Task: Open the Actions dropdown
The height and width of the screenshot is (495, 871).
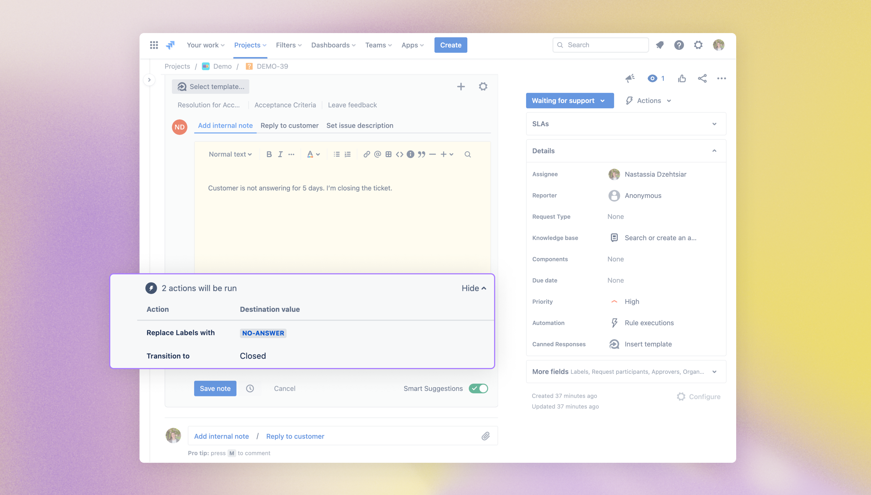Action: pyautogui.click(x=648, y=101)
